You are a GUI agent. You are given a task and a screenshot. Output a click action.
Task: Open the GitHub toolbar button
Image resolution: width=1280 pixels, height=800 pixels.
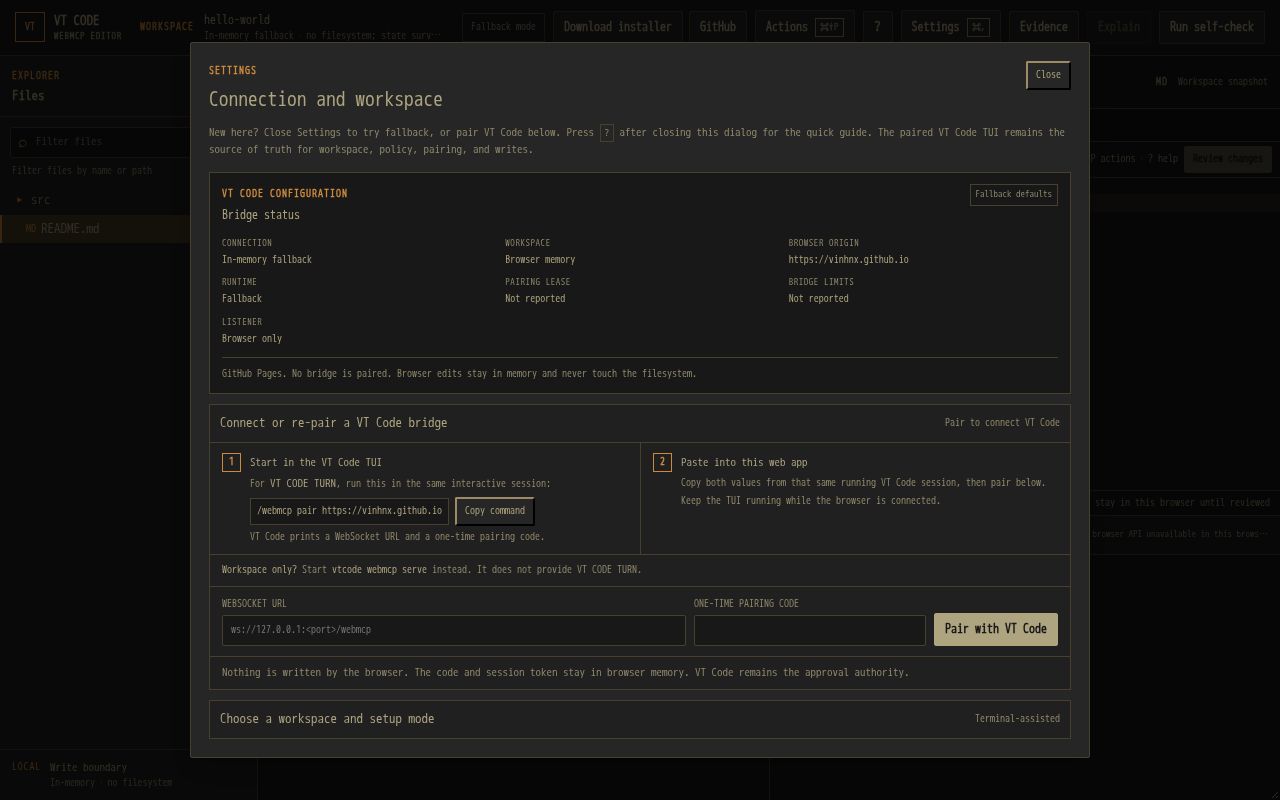718,27
